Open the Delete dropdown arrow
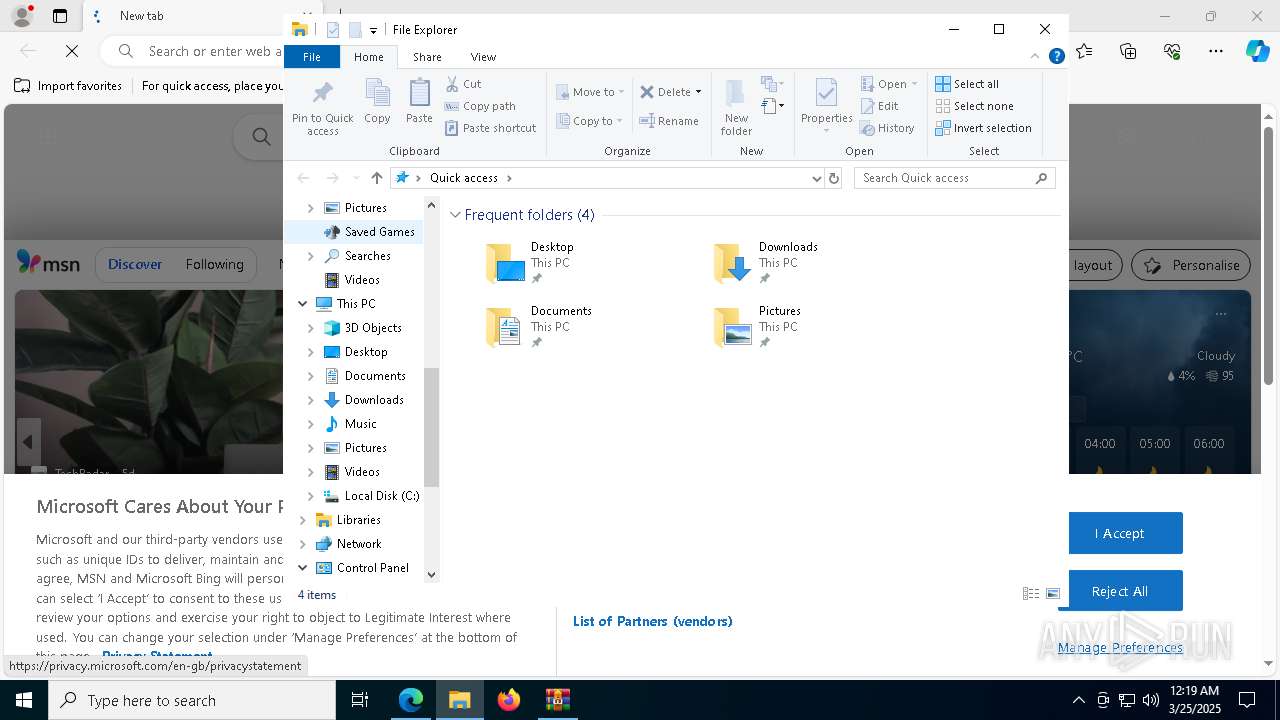Screen dimensions: 1280x720 coord(698,92)
